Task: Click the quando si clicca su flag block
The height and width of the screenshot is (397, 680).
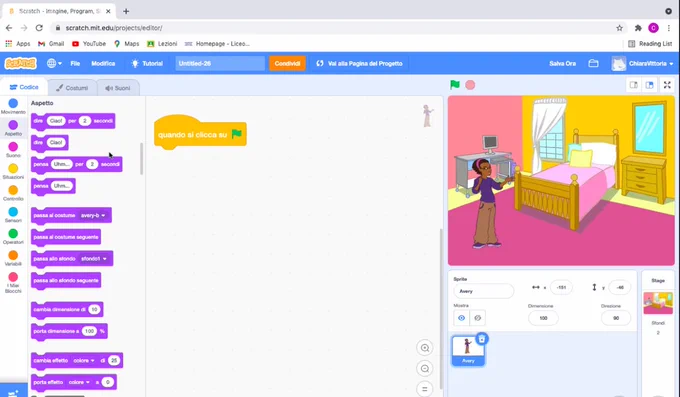Action: [x=200, y=134]
